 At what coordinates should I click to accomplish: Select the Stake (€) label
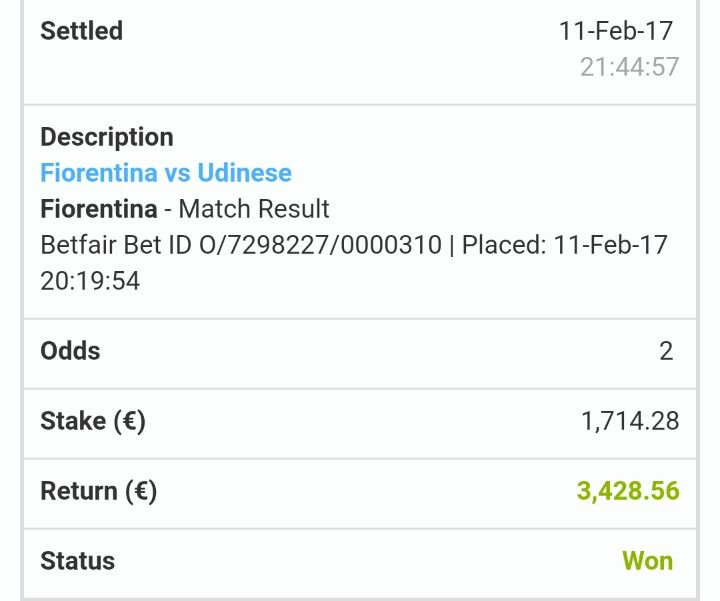coord(93,421)
